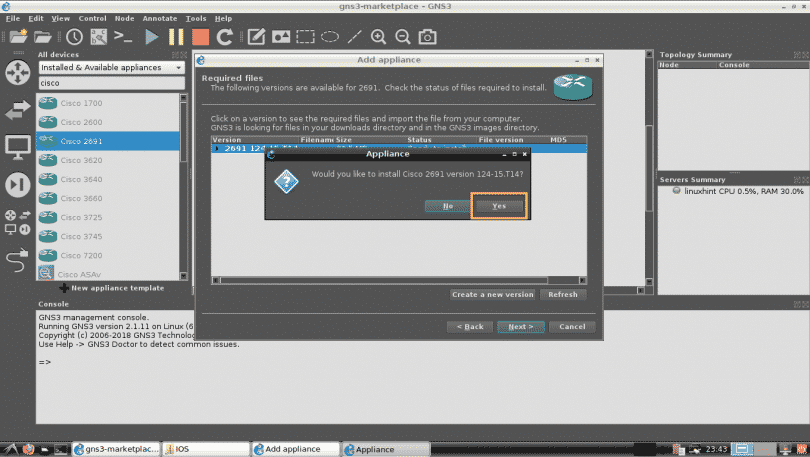
Task: Switch to gns3-marketplace taskbar window
Action: pos(116,449)
